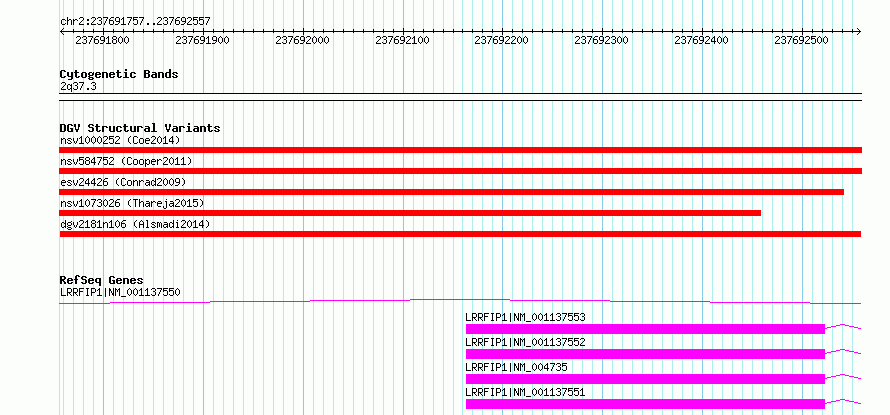Screen dimensions: 890x415
Task: Click the red bar for dgv2181n106
Action: (460, 234)
